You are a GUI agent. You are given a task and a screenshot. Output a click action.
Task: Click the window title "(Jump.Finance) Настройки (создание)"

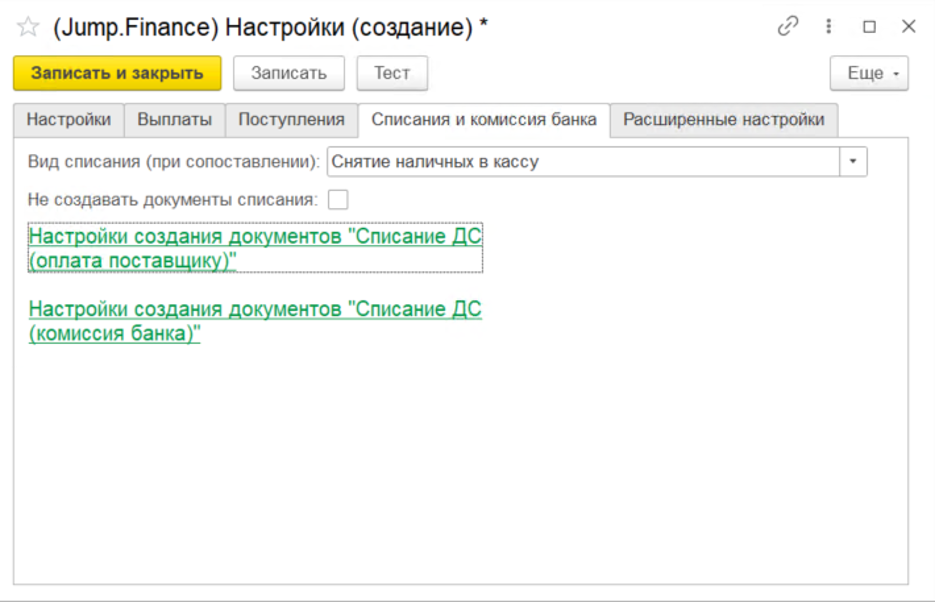(x=270, y=27)
